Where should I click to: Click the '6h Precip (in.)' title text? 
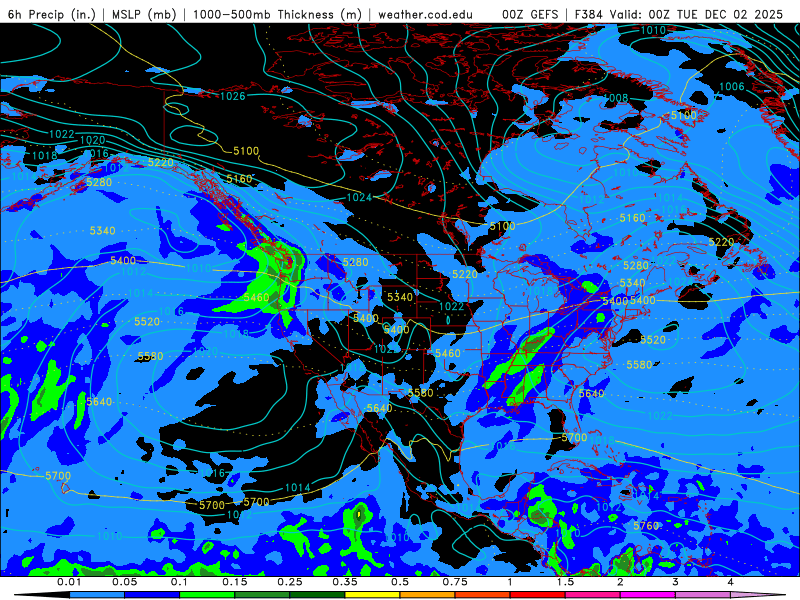click(52, 14)
